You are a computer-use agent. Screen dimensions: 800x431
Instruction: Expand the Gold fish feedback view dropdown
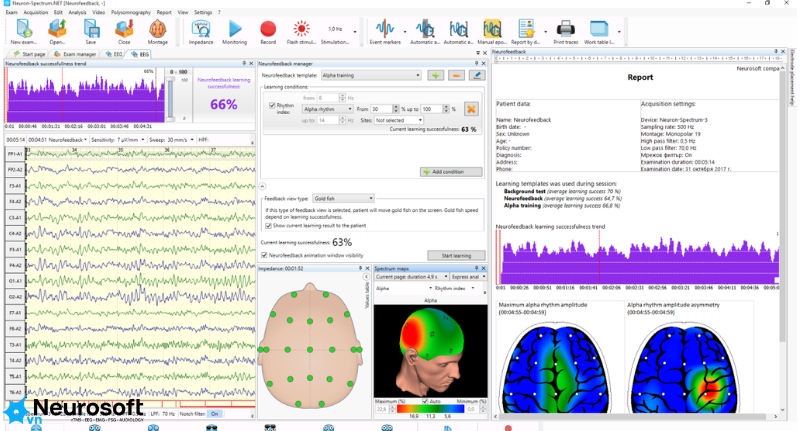click(343, 198)
